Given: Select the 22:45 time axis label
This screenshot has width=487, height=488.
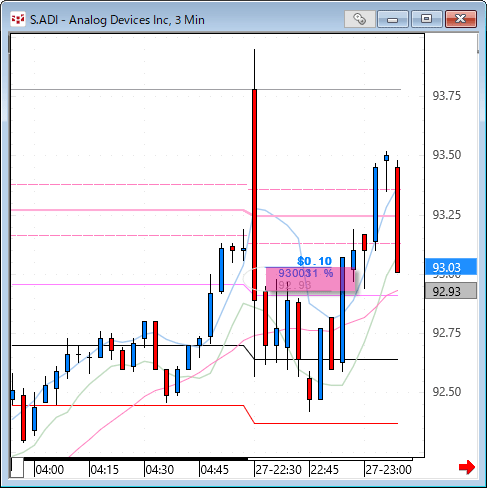Looking at the screenshot, I should 325,470.
